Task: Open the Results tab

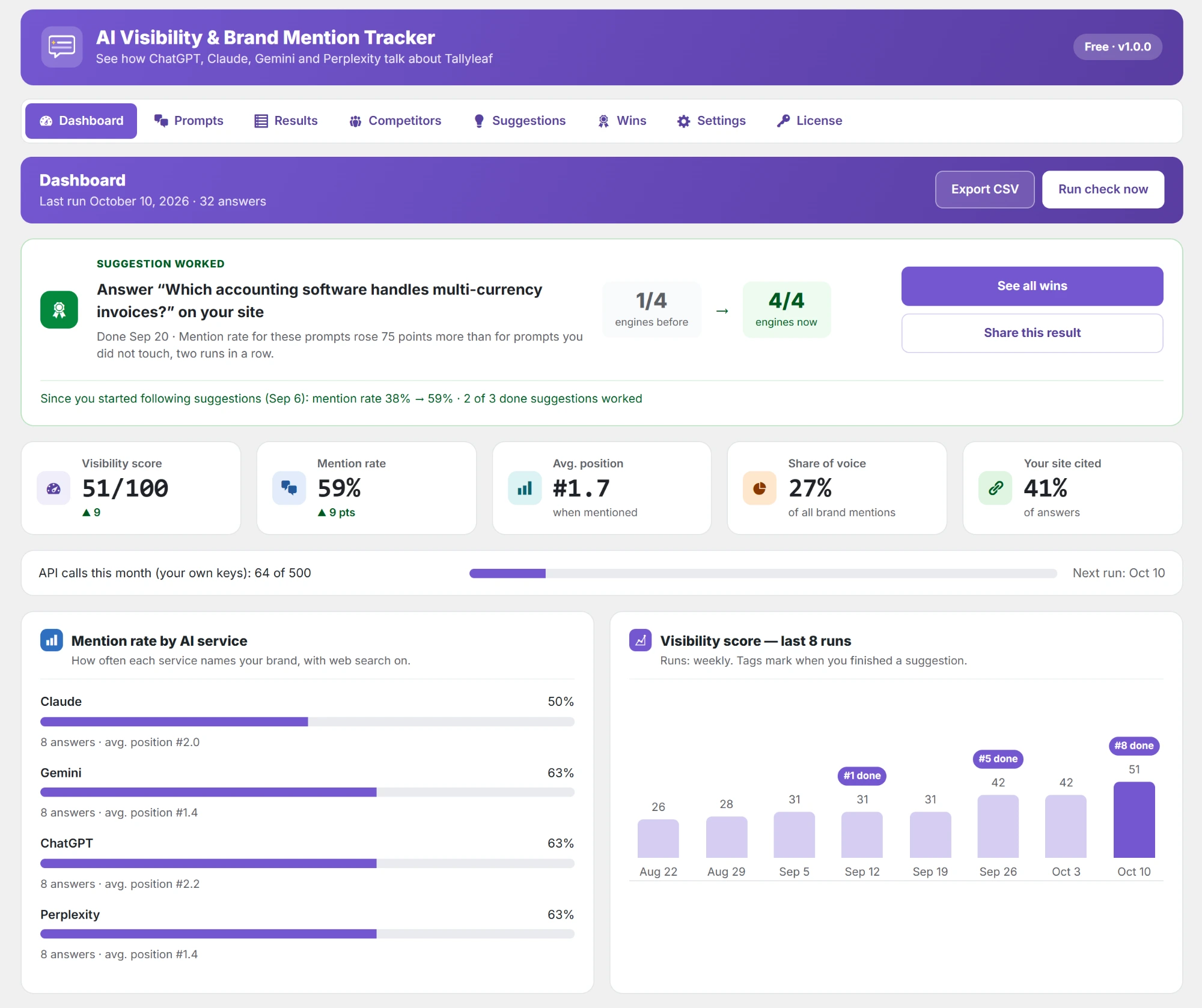Action: 286,121
